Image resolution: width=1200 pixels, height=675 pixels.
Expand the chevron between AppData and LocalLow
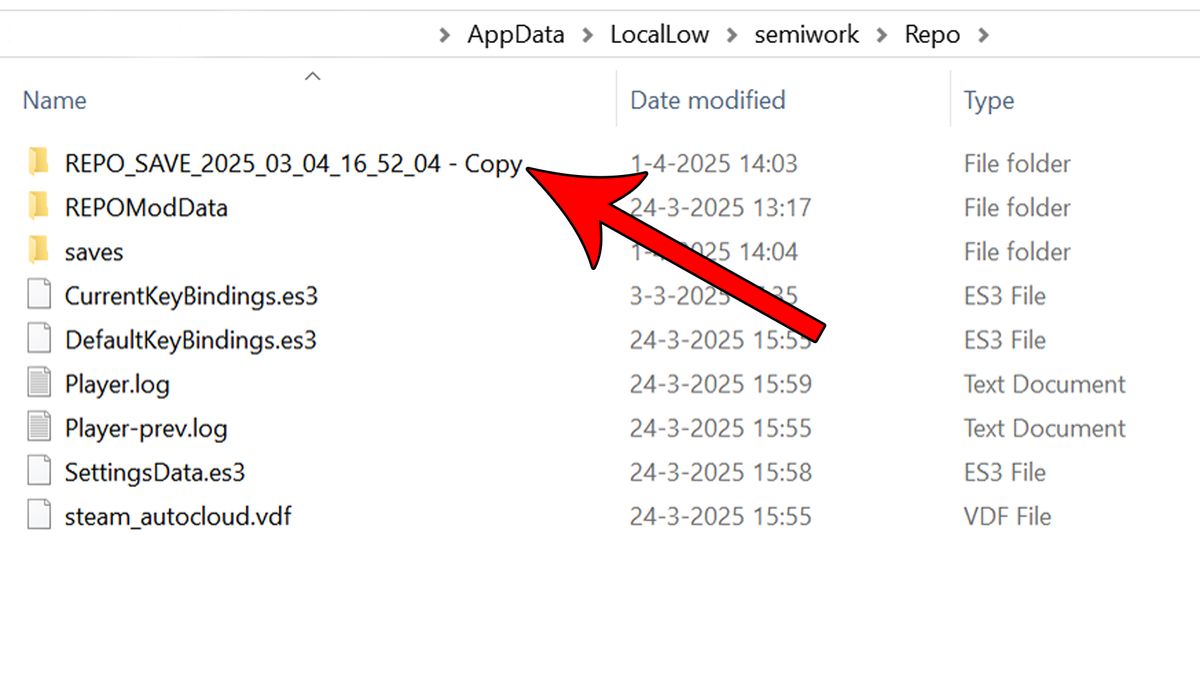tap(588, 35)
